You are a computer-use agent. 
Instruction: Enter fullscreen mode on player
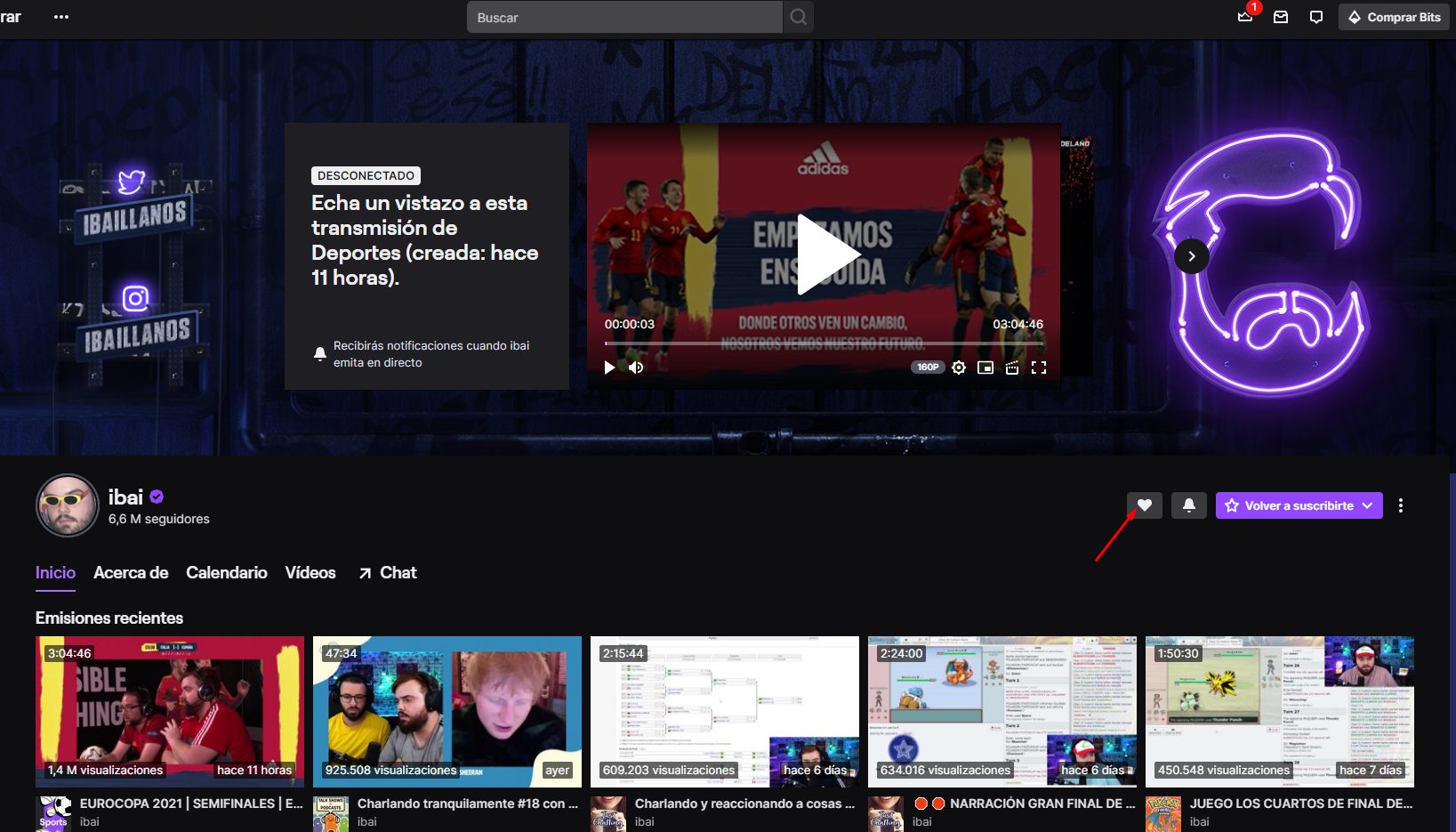[1038, 368]
